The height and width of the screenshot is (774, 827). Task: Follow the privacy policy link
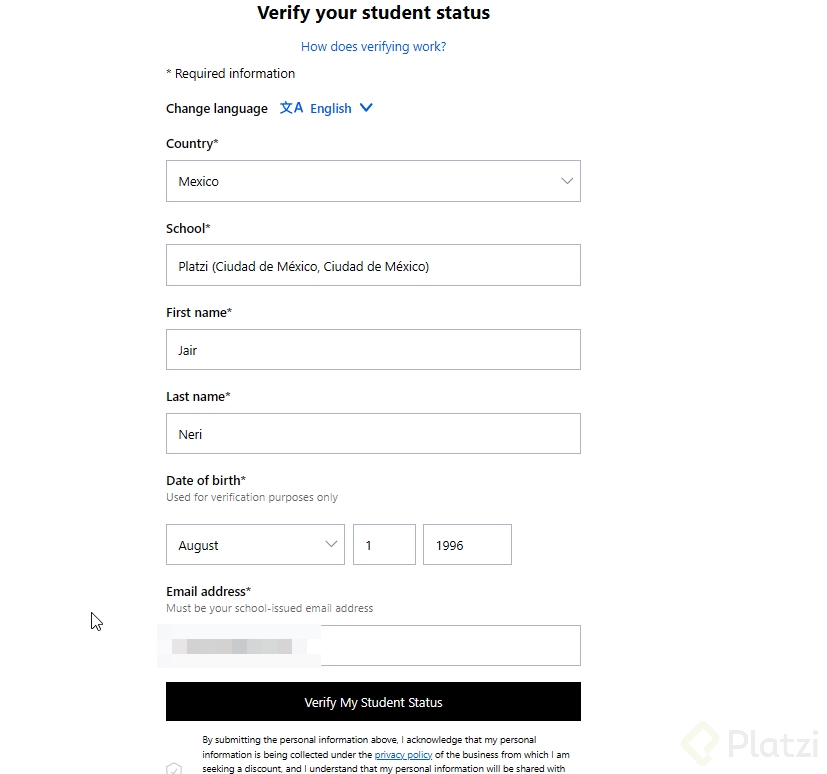click(403, 754)
